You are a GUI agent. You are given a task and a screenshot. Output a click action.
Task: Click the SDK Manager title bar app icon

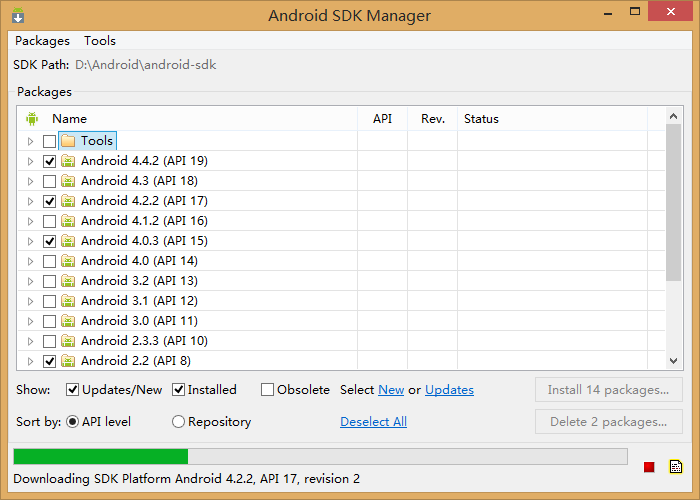17,16
